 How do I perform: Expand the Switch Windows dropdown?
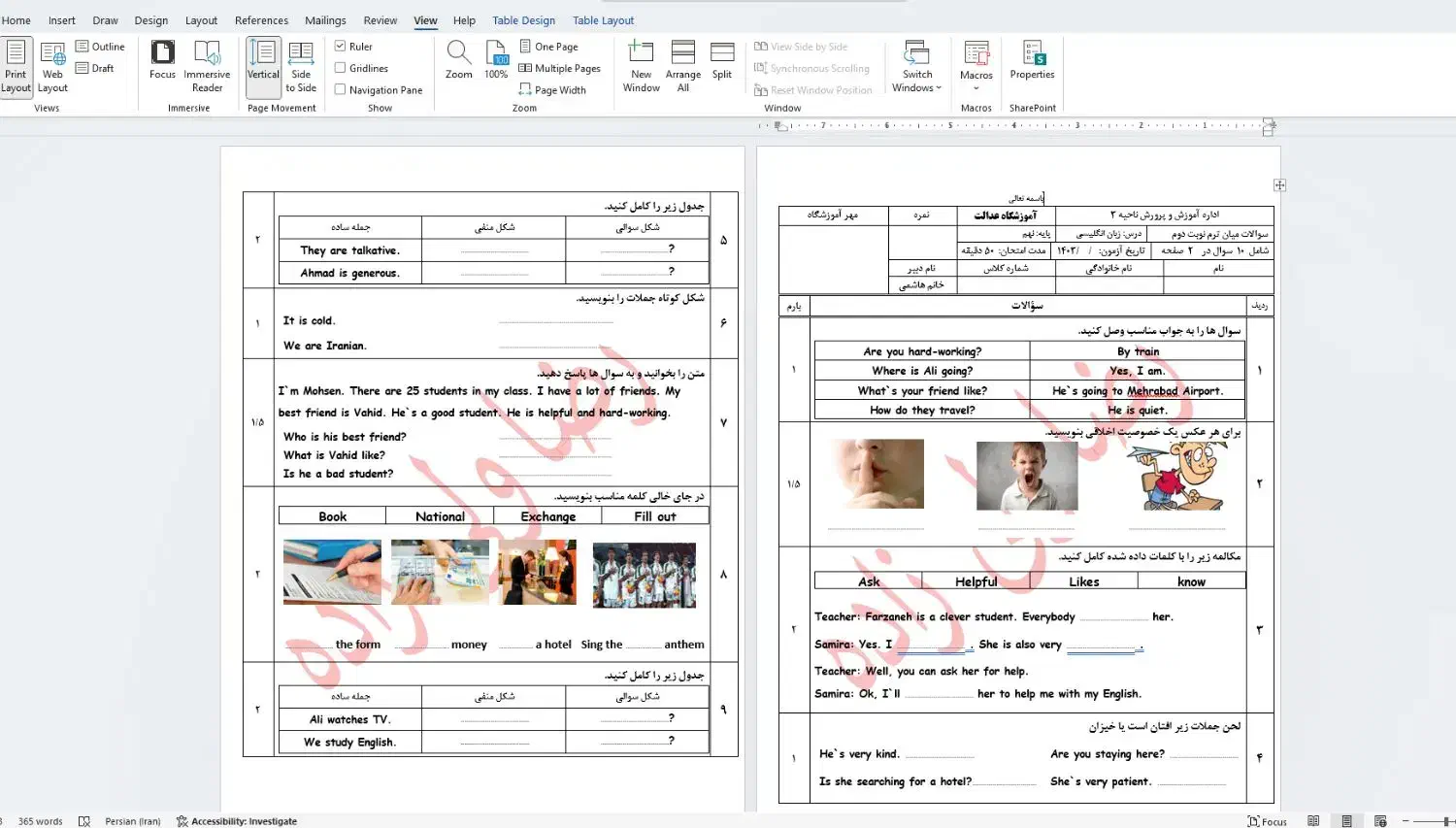[x=917, y=66]
